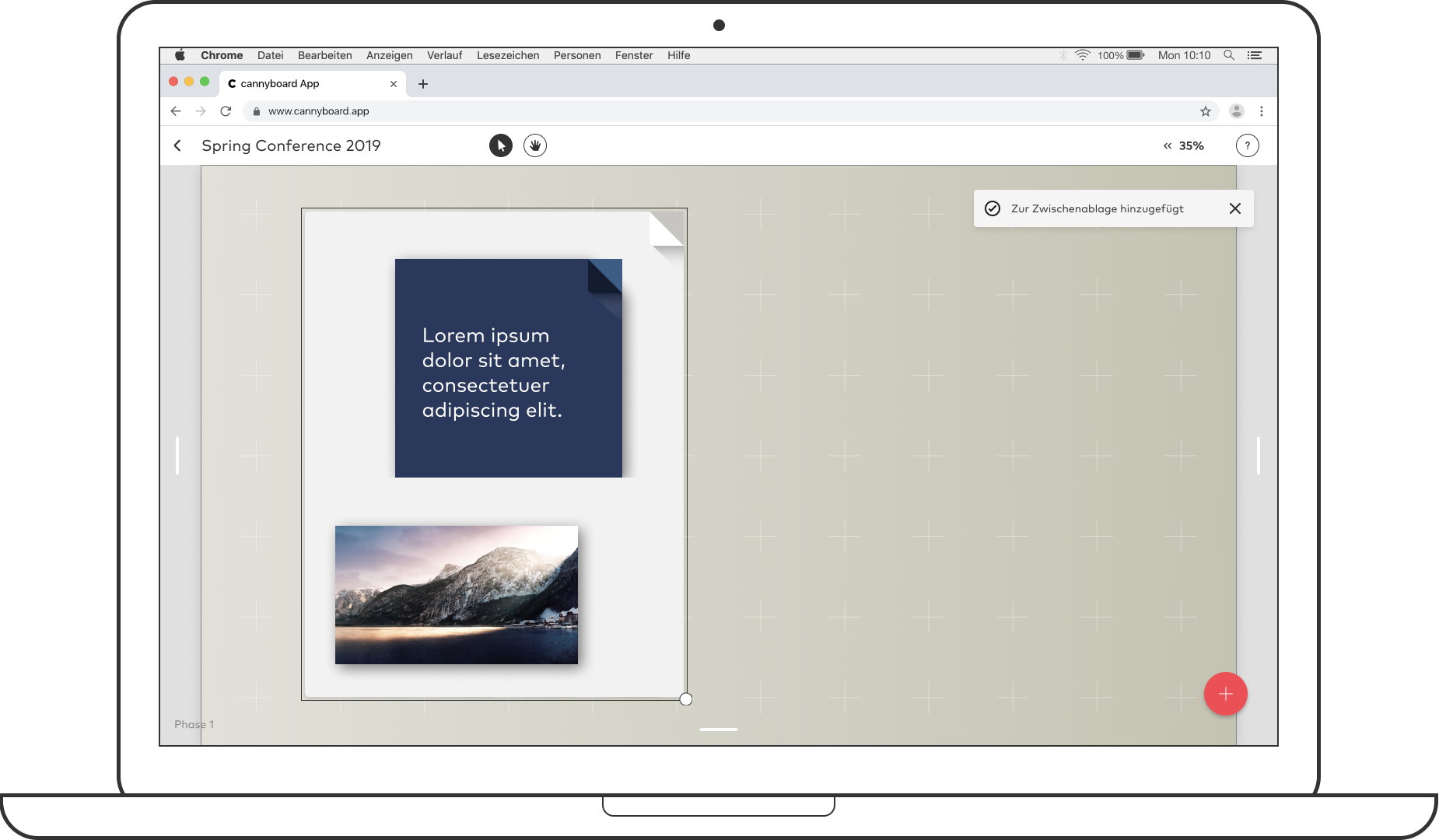1439x840 pixels.
Task: Open the Lesezeichen menu
Action: coord(508,55)
